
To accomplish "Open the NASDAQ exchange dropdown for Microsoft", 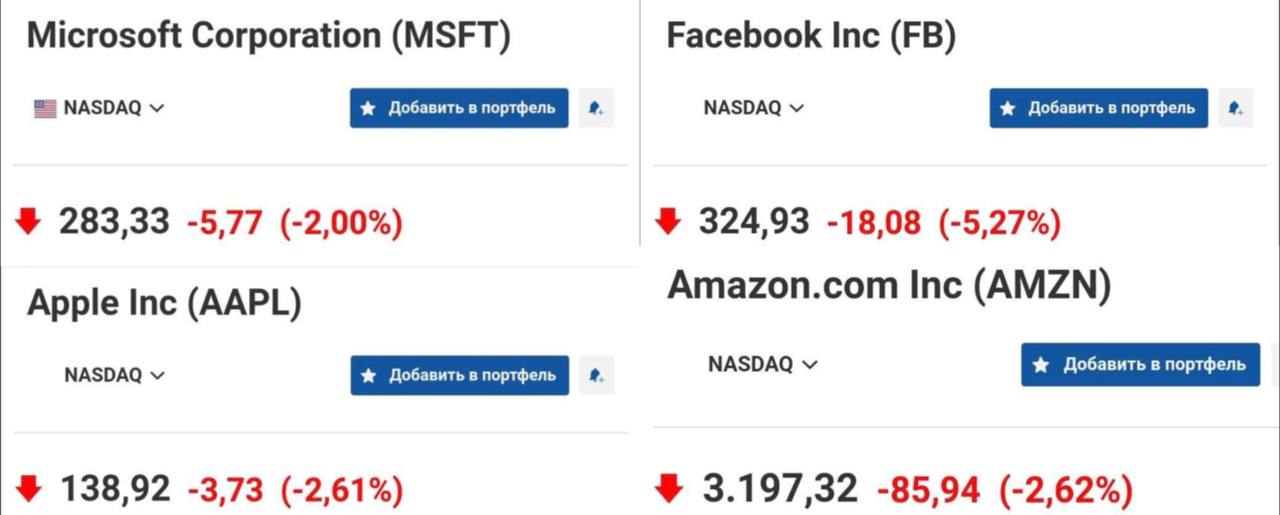I will point(114,108).
